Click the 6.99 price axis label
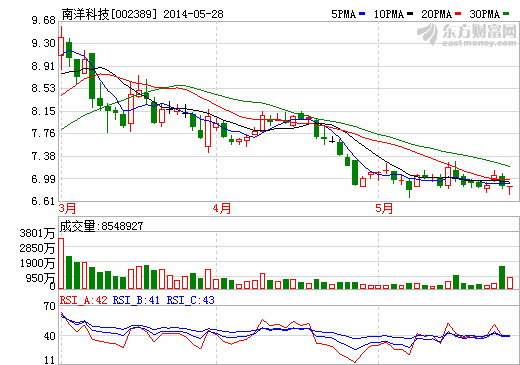The image size is (520, 365). click(x=43, y=179)
